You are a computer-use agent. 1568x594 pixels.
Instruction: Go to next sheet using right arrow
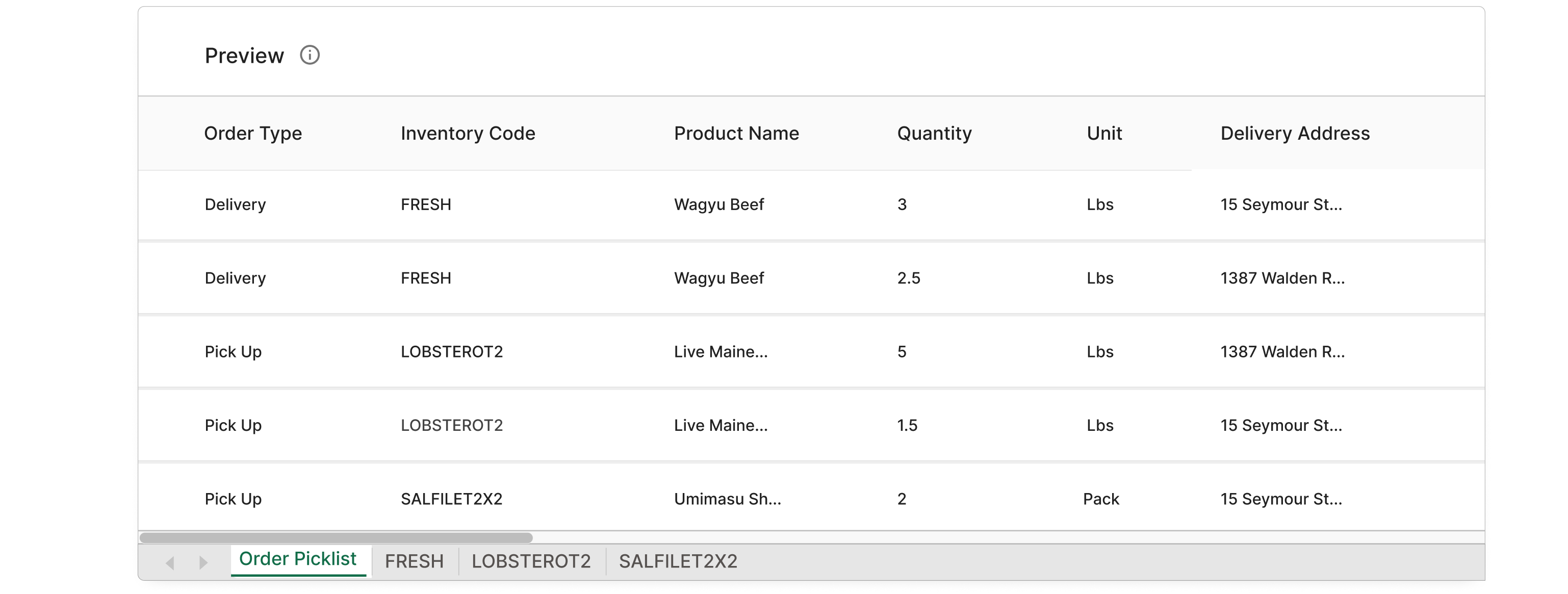tap(203, 562)
